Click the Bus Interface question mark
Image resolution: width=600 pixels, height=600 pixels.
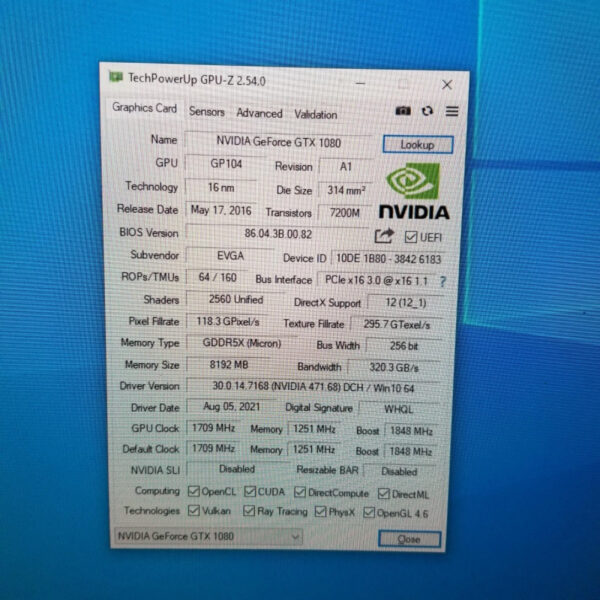(443, 282)
